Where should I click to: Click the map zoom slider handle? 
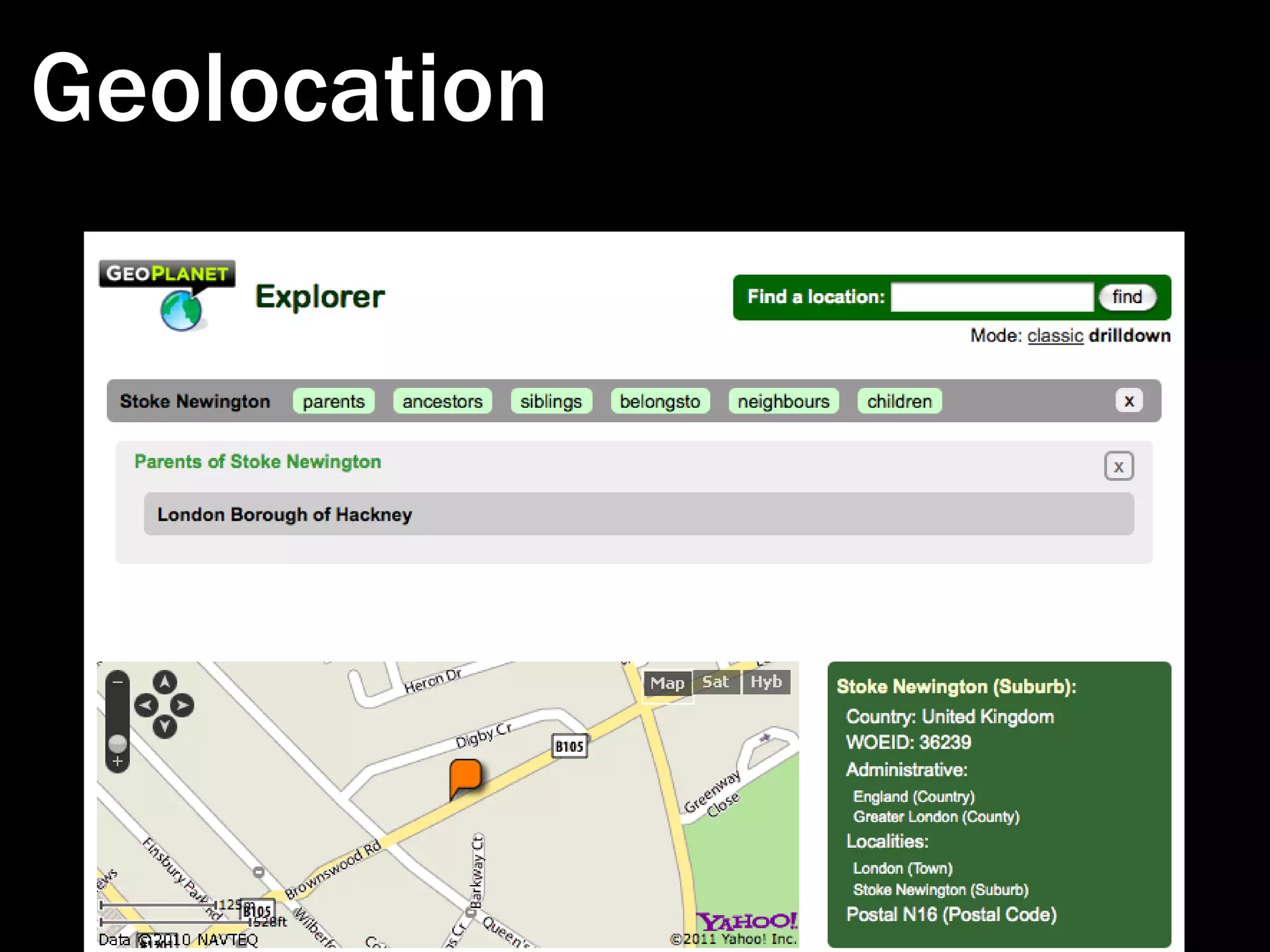117,743
